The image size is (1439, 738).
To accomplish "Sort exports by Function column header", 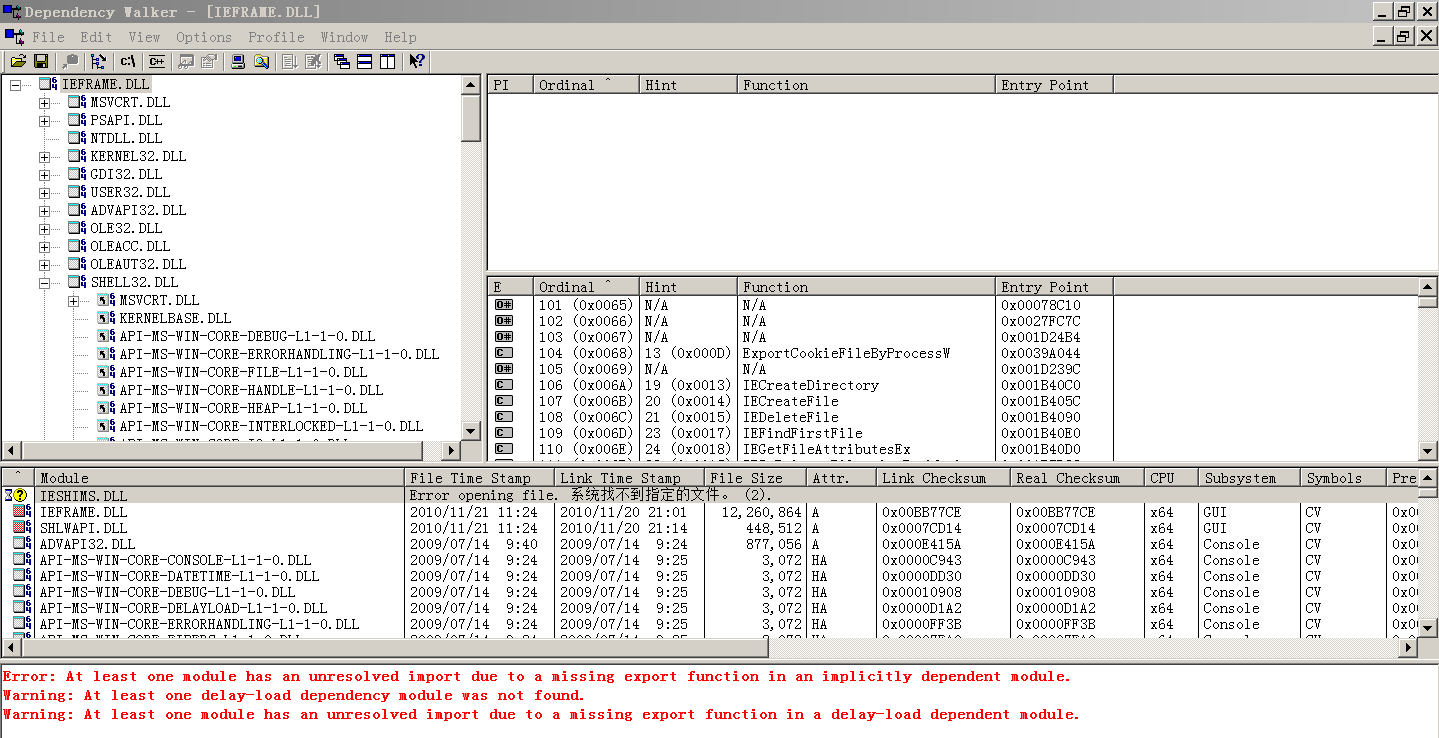I will tap(866, 287).
